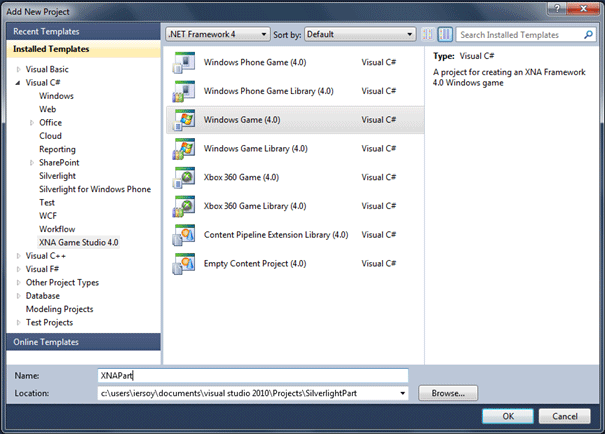Select the Windows category under Visual C#
Image resolution: width=605 pixels, height=434 pixels.
click(x=56, y=96)
